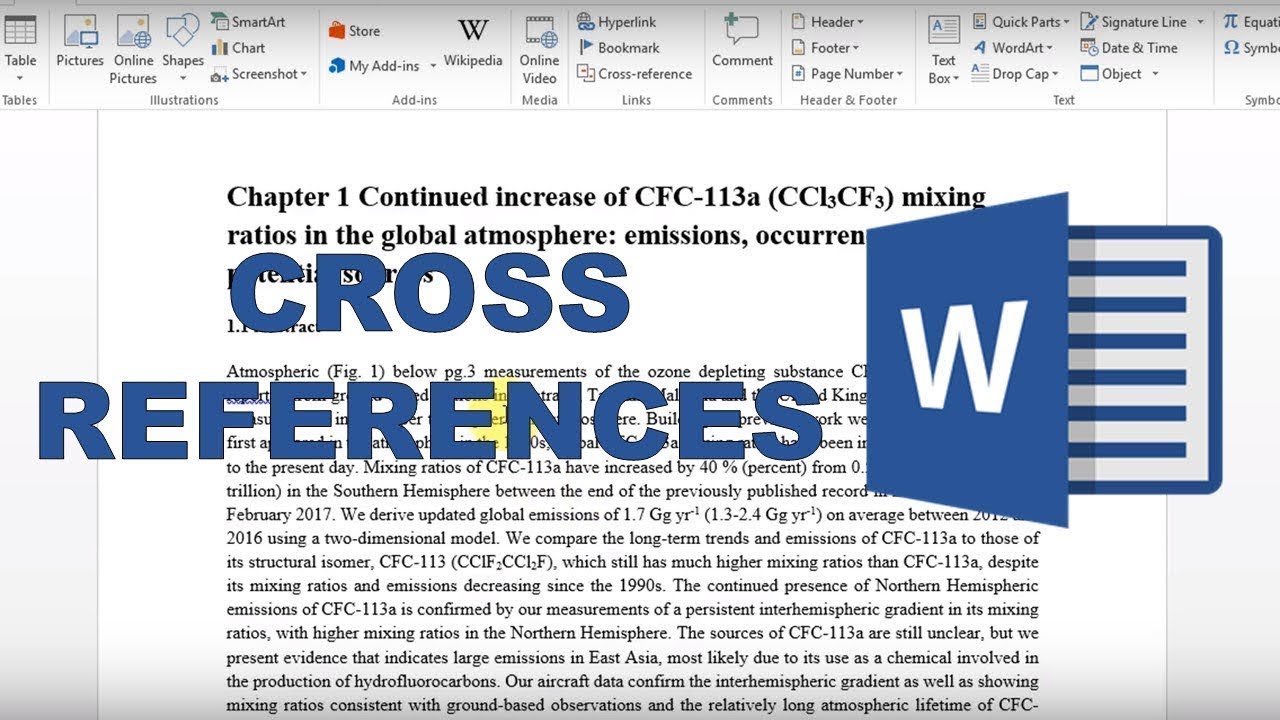Add a new Comment
The height and width of the screenshot is (720, 1280).
pos(742,42)
